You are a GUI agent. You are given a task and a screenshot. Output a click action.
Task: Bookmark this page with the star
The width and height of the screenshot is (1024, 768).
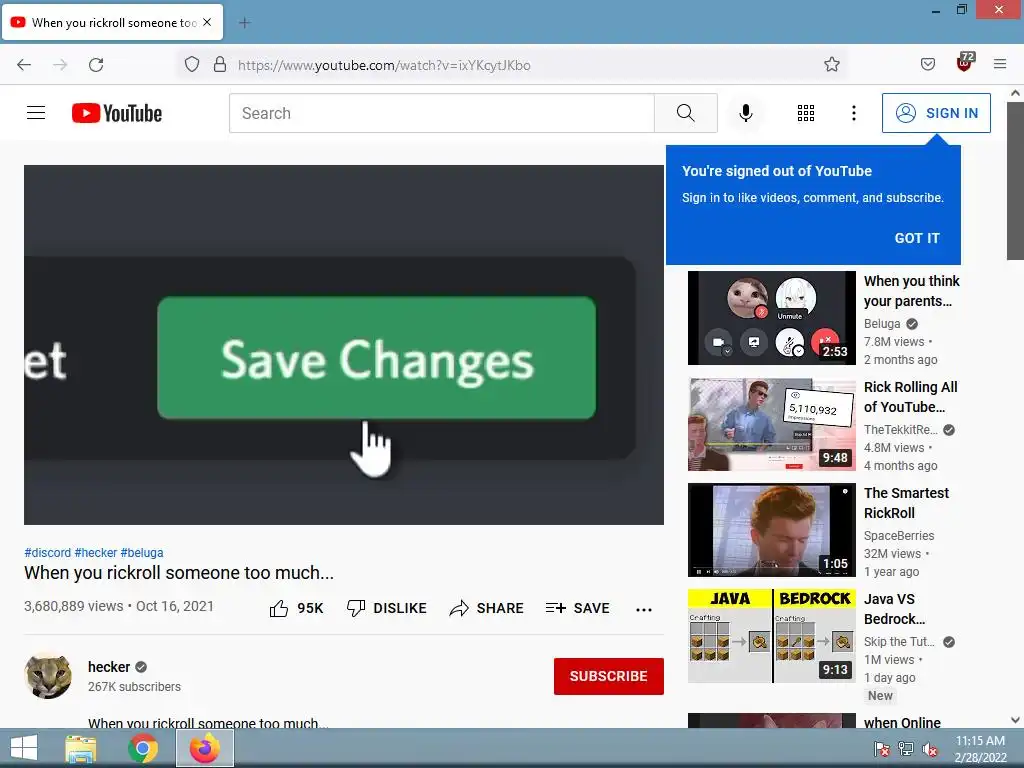pyautogui.click(x=831, y=64)
